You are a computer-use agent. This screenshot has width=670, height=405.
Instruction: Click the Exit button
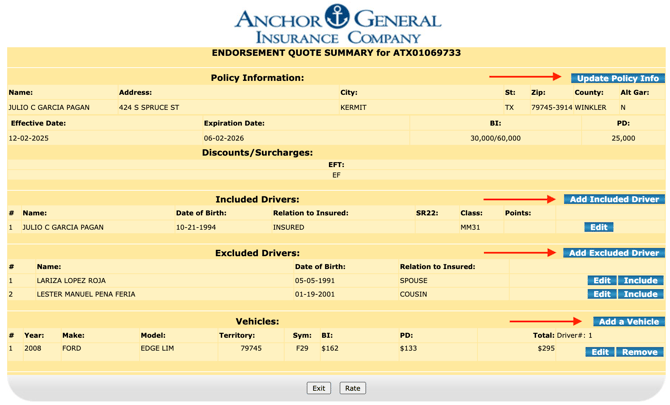point(318,388)
